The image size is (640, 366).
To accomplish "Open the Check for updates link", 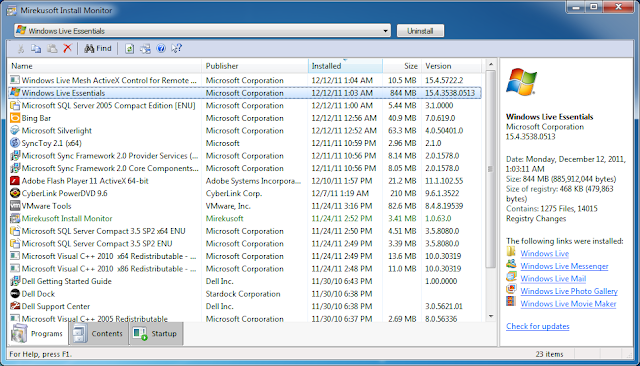I will click(538, 326).
